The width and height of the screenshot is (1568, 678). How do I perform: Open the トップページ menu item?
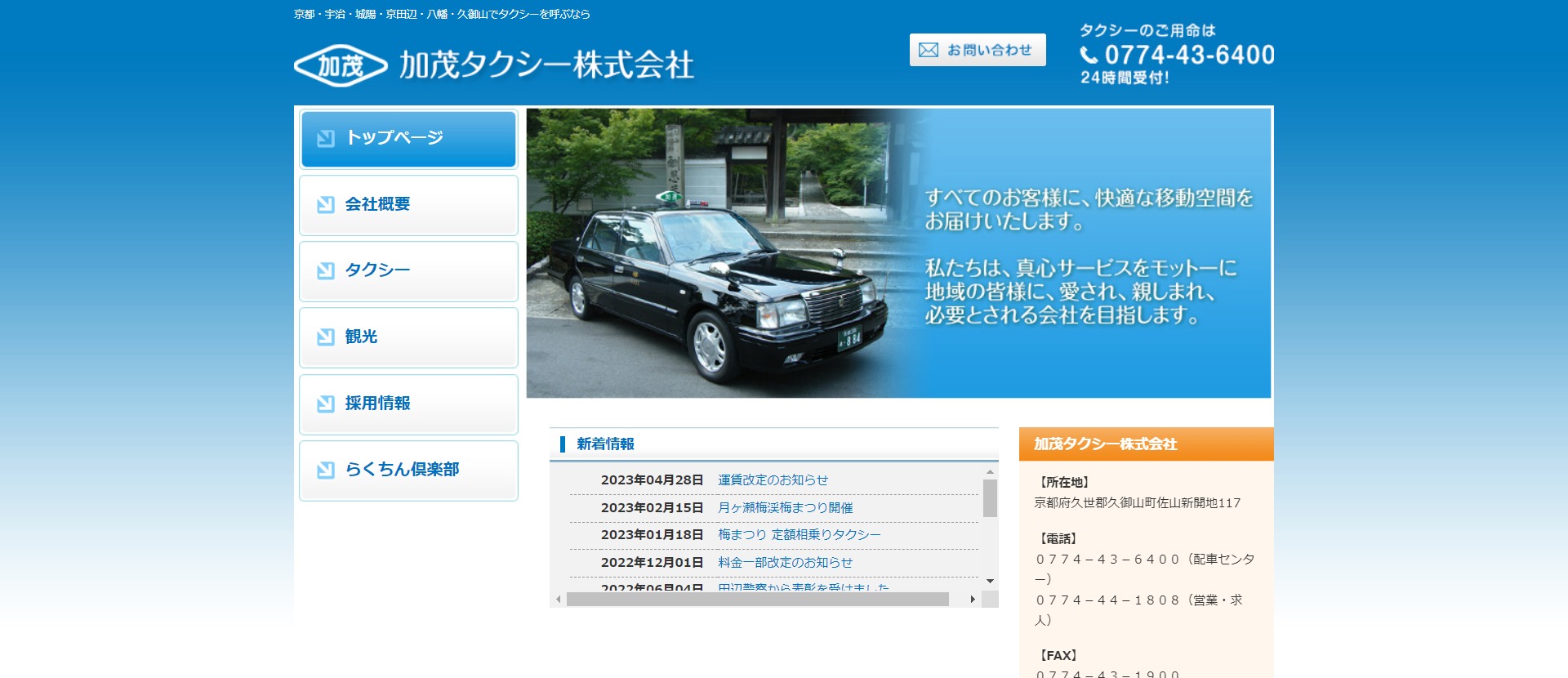coord(408,139)
